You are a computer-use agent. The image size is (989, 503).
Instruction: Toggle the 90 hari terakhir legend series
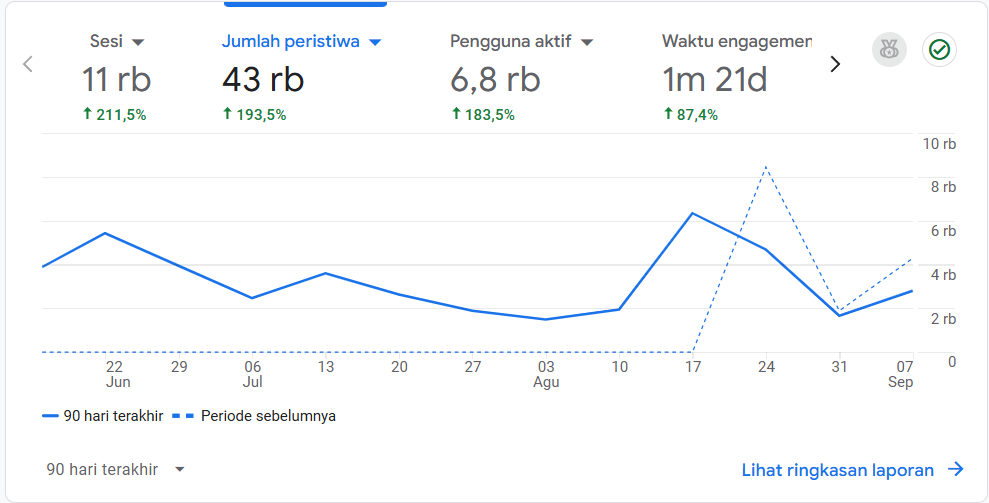(x=103, y=416)
